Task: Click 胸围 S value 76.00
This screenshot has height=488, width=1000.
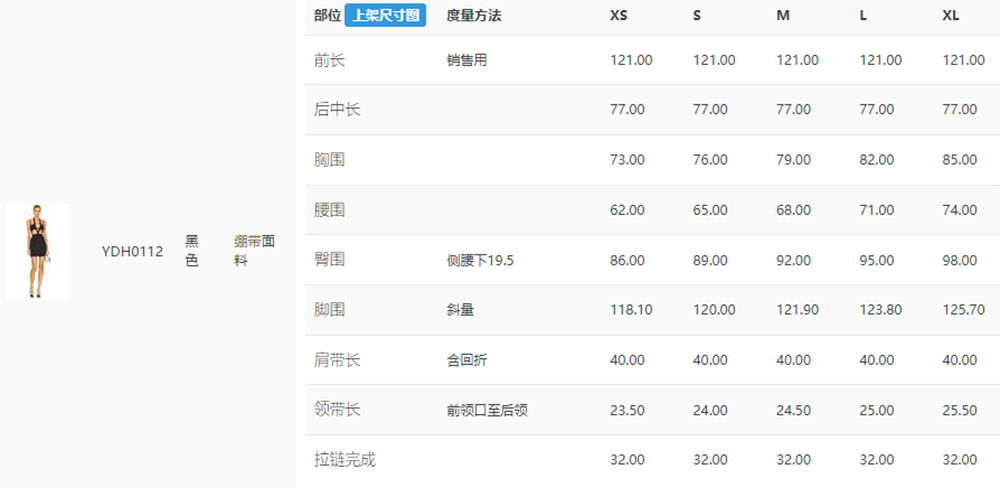Action: pyautogui.click(x=710, y=159)
